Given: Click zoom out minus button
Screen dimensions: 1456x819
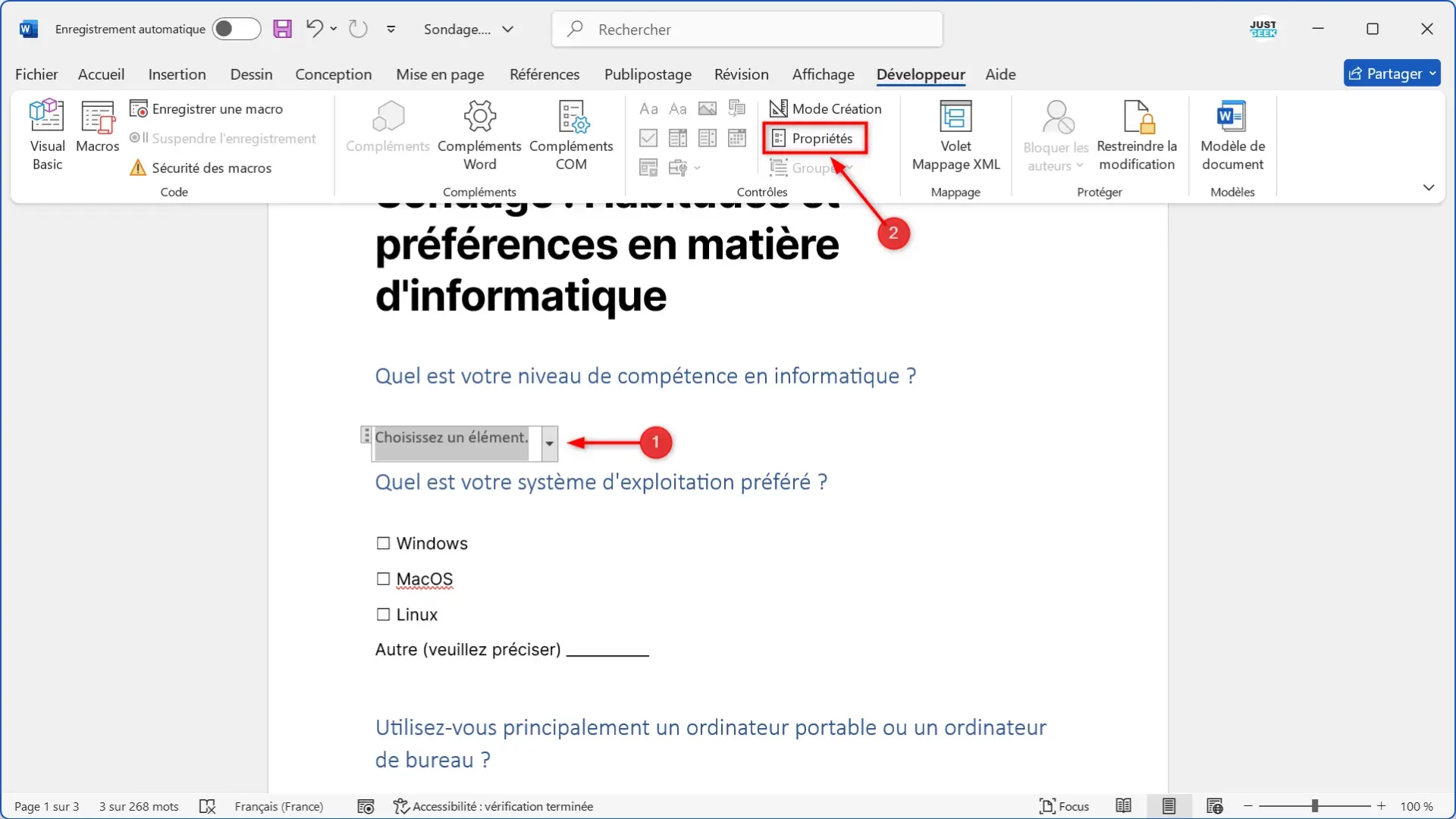Looking at the screenshot, I should (1248, 806).
